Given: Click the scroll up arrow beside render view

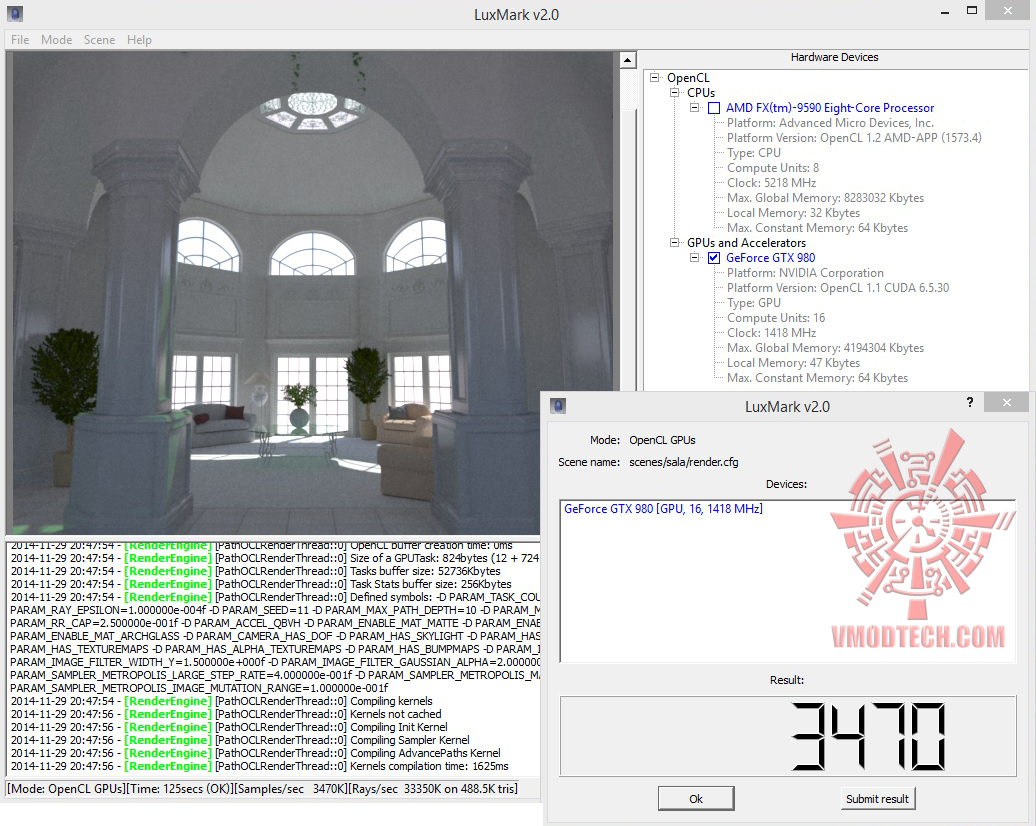Looking at the screenshot, I should 627,60.
